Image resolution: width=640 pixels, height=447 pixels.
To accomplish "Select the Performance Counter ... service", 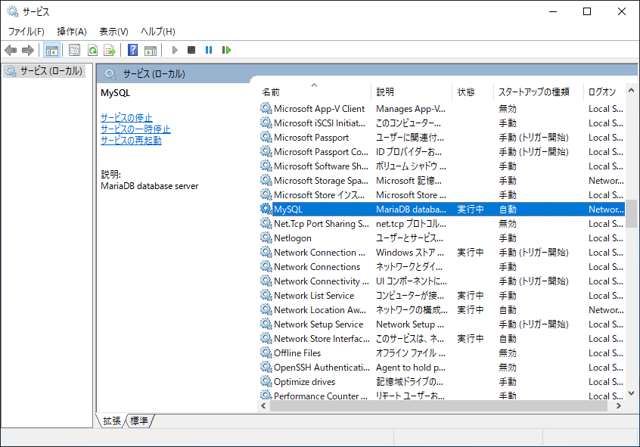I will pos(320,395).
